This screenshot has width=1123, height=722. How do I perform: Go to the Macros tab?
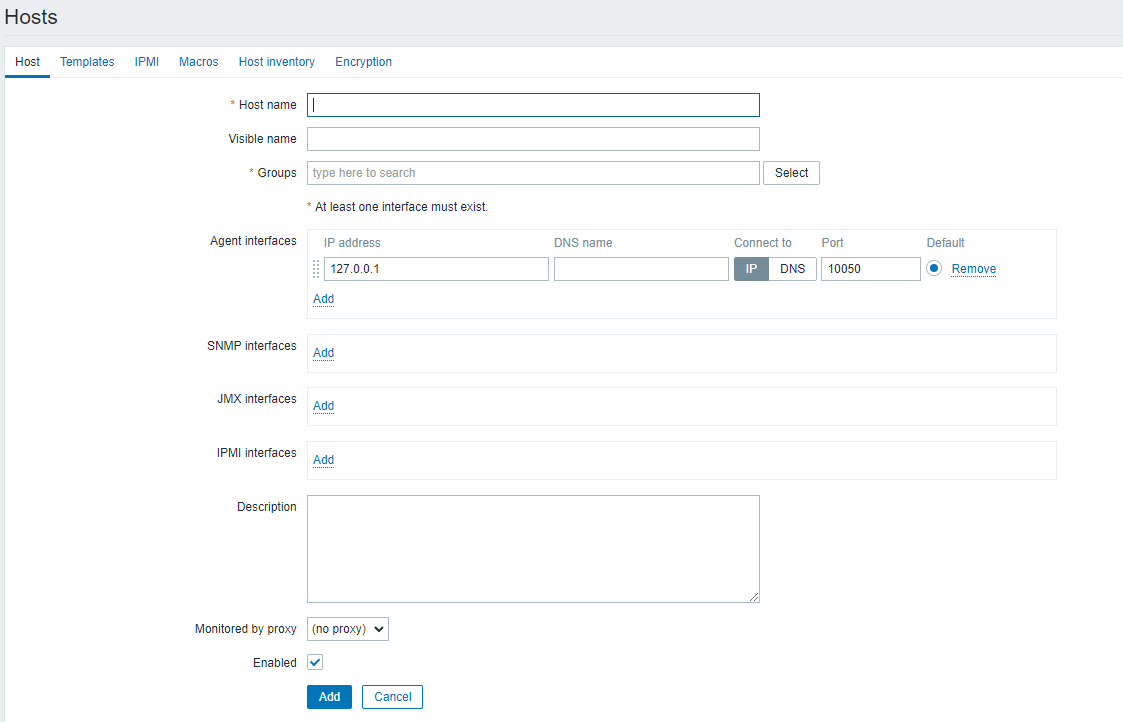click(199, 62)
